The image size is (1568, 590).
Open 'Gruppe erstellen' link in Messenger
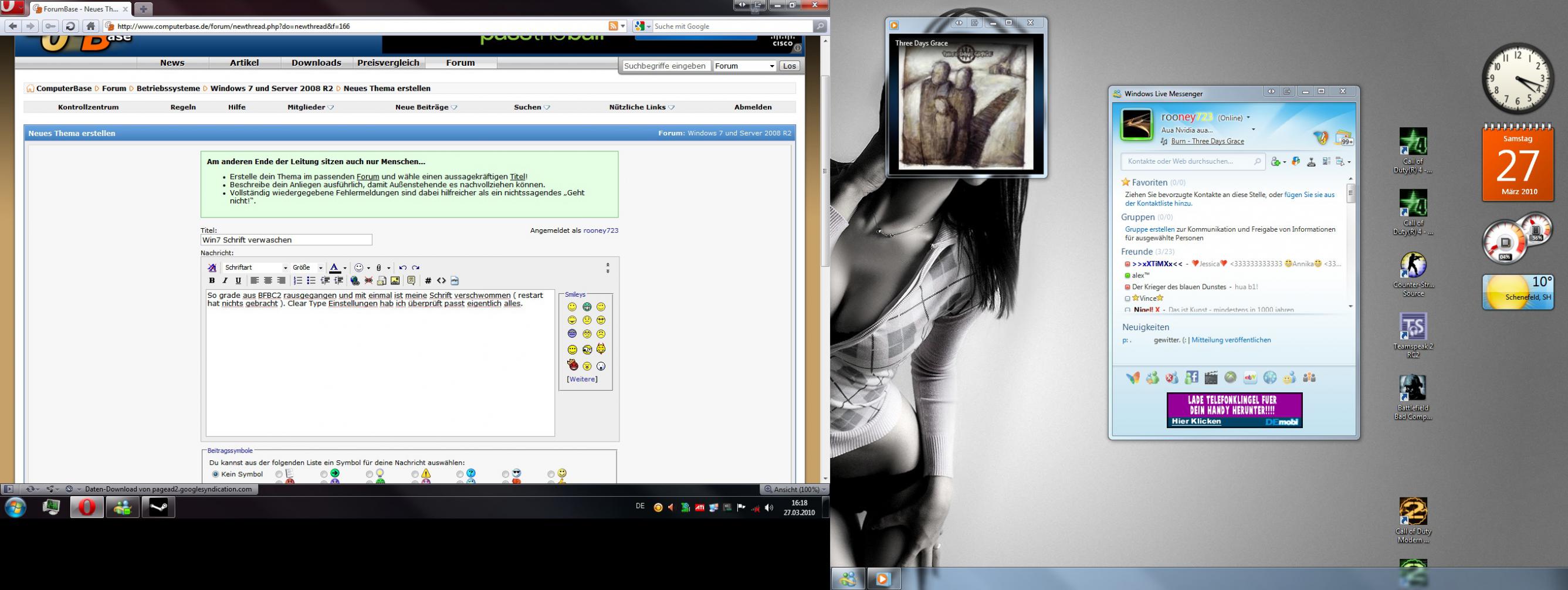click(1150, 229)
